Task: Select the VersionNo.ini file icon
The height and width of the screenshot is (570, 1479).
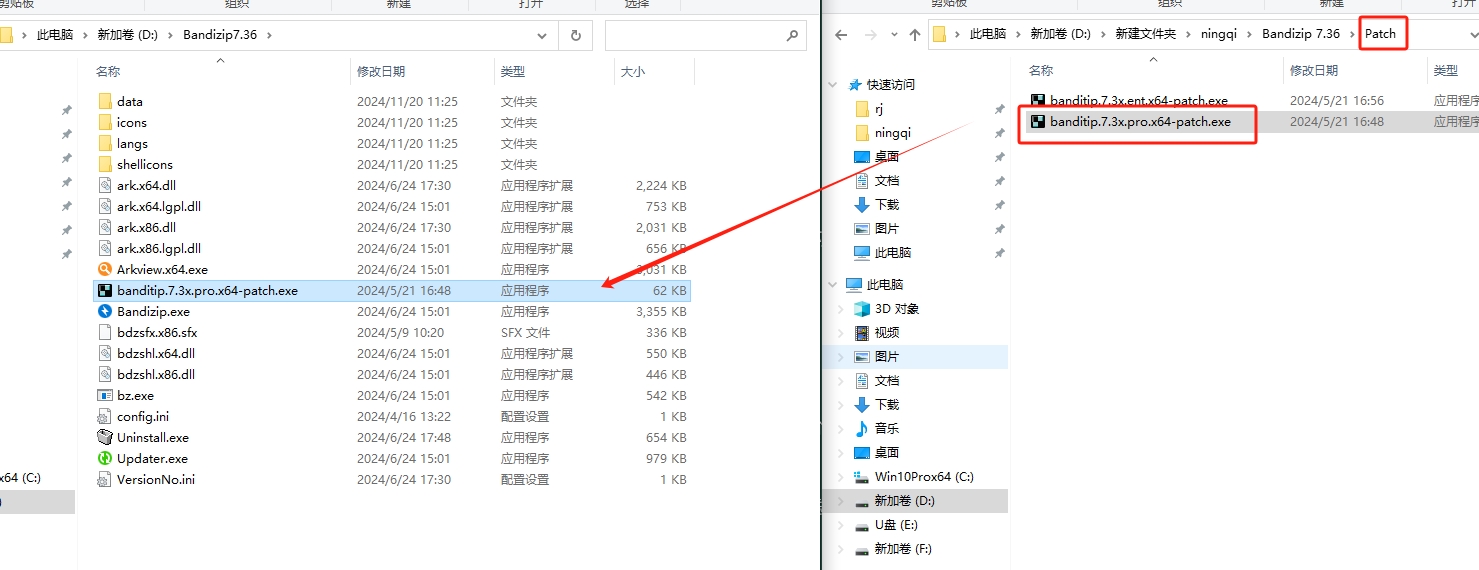Action: tap(106, 479)
